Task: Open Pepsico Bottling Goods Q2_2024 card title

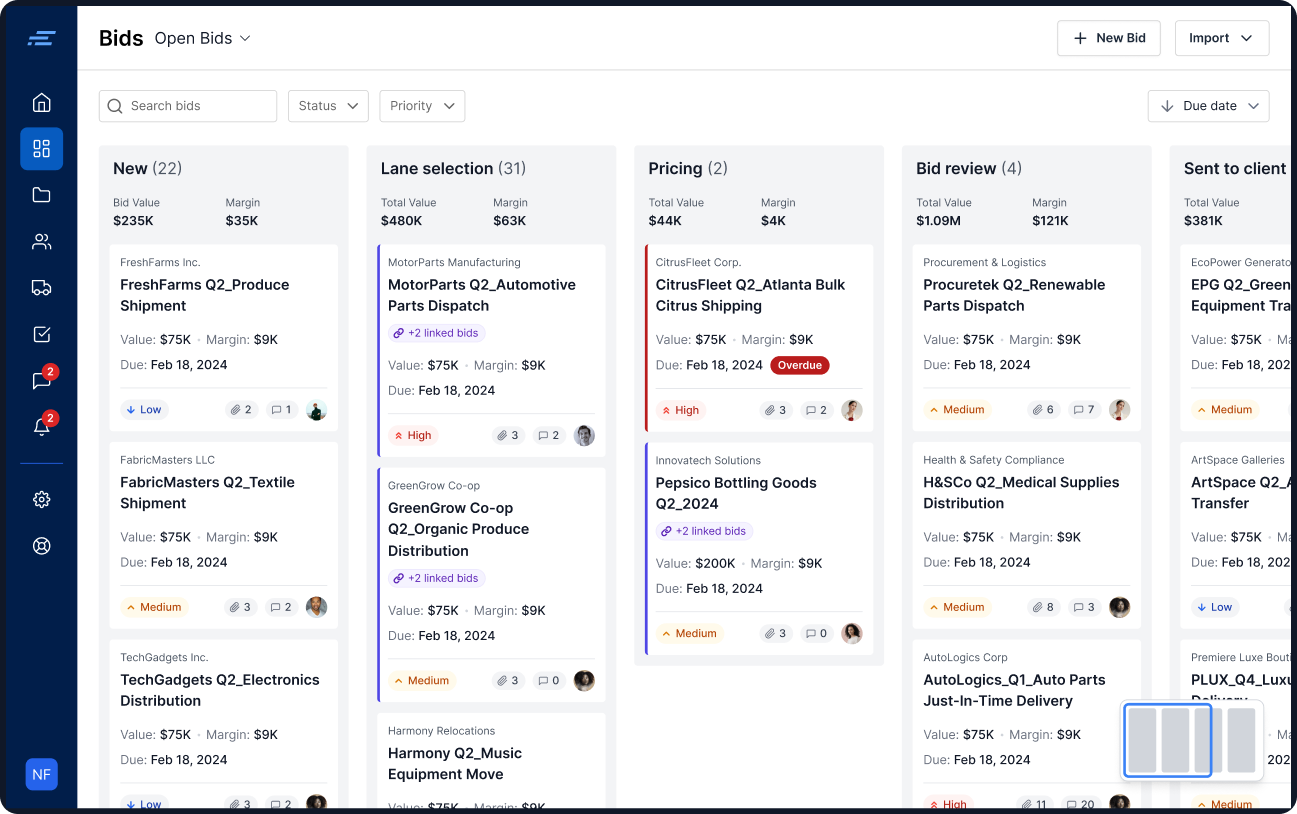Action: (x=736, y=493)
